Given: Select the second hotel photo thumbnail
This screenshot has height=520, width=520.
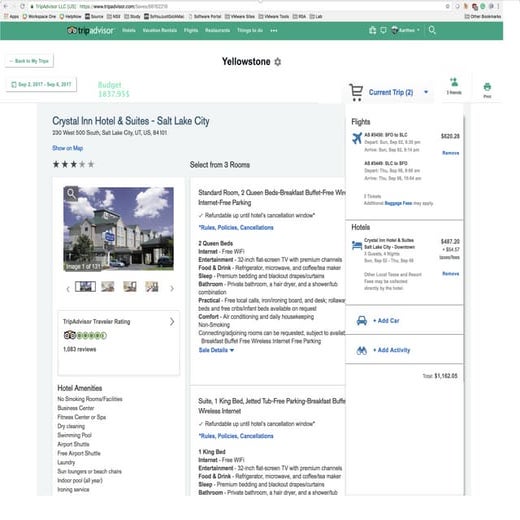Looking at the screenshot, I should [108, 287].
